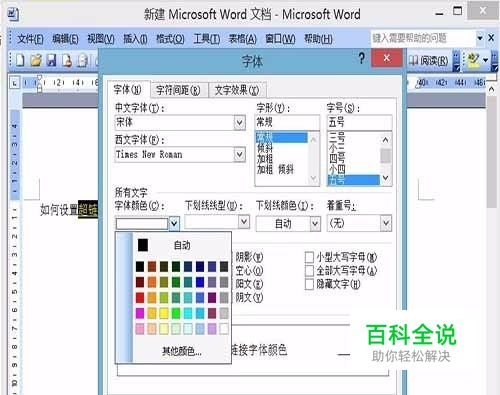Click the 字号 text field showing 五号
This screenshot has width=500, height=395.
[359, 122]
